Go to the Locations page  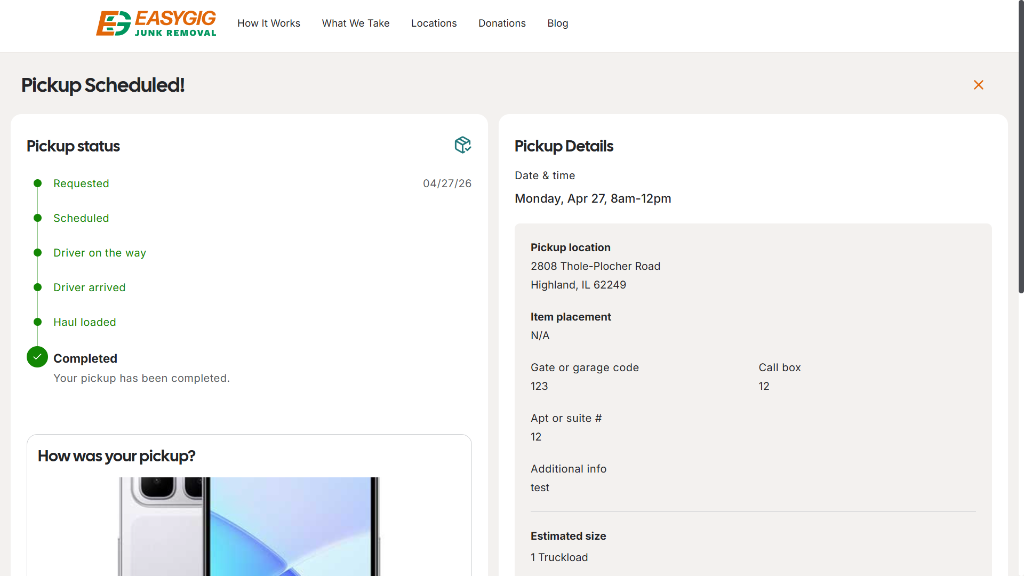[434, 24]
